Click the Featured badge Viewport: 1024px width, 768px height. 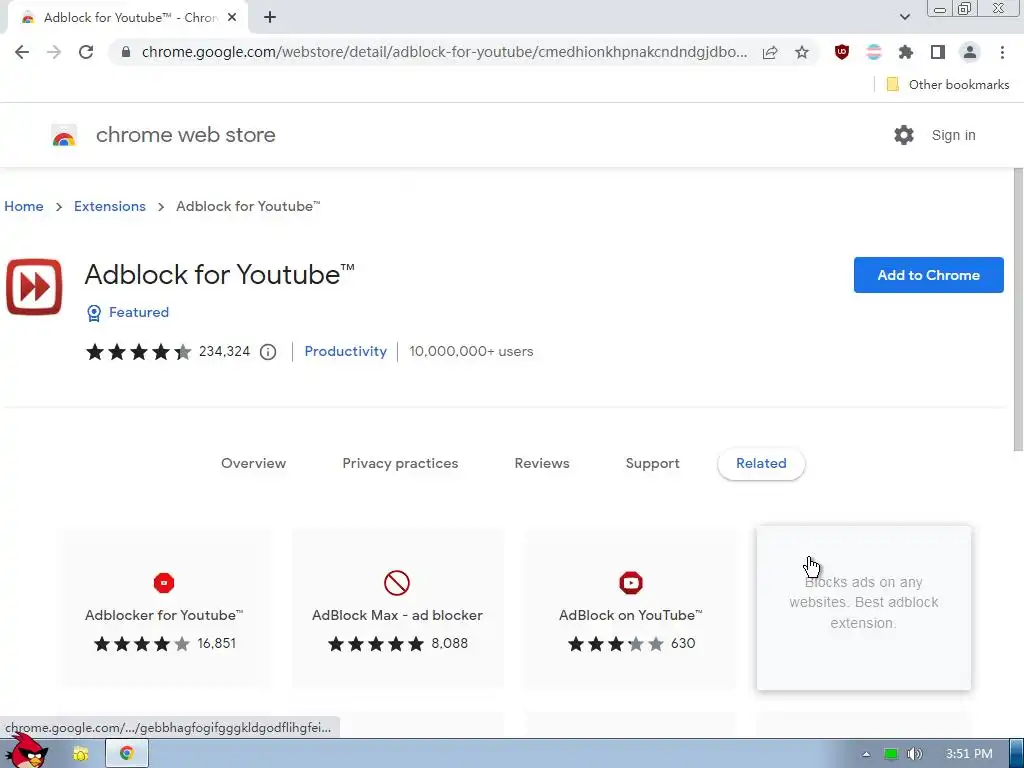click(x=128, y=313)
